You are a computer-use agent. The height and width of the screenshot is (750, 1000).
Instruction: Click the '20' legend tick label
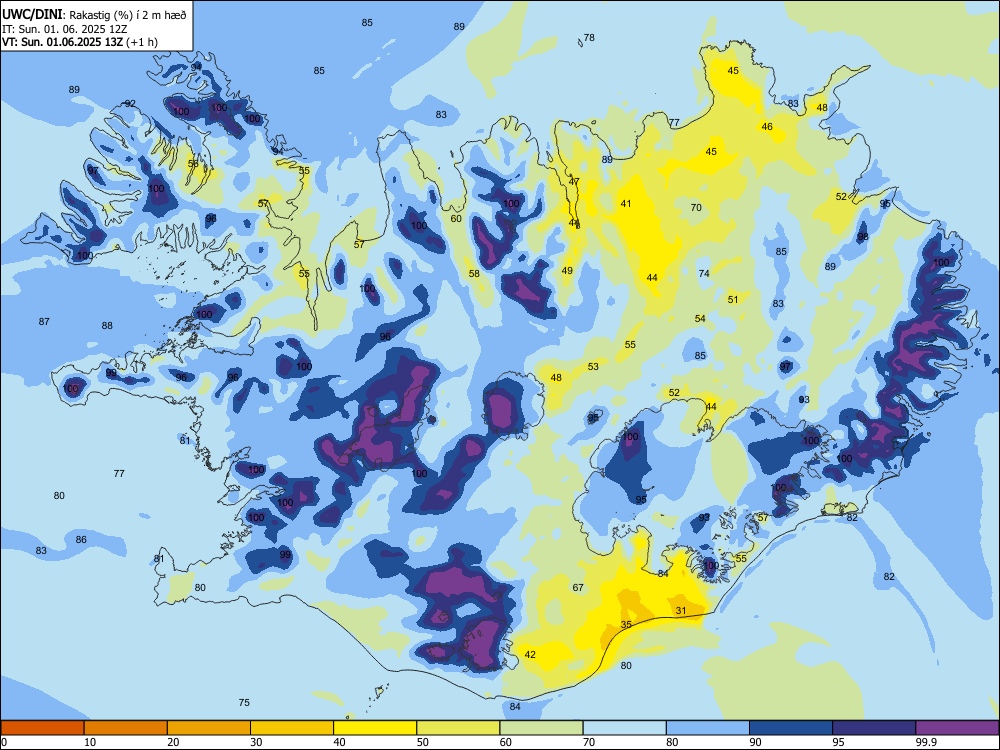point(173,742)
